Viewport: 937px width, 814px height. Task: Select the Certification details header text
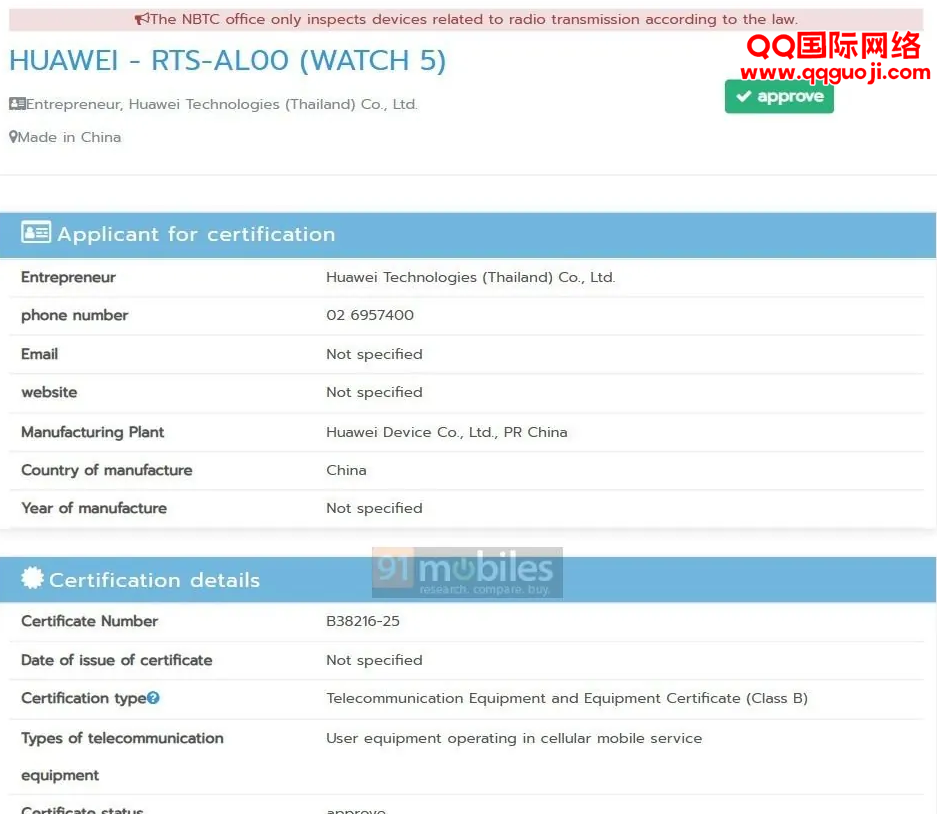[154, 580]
